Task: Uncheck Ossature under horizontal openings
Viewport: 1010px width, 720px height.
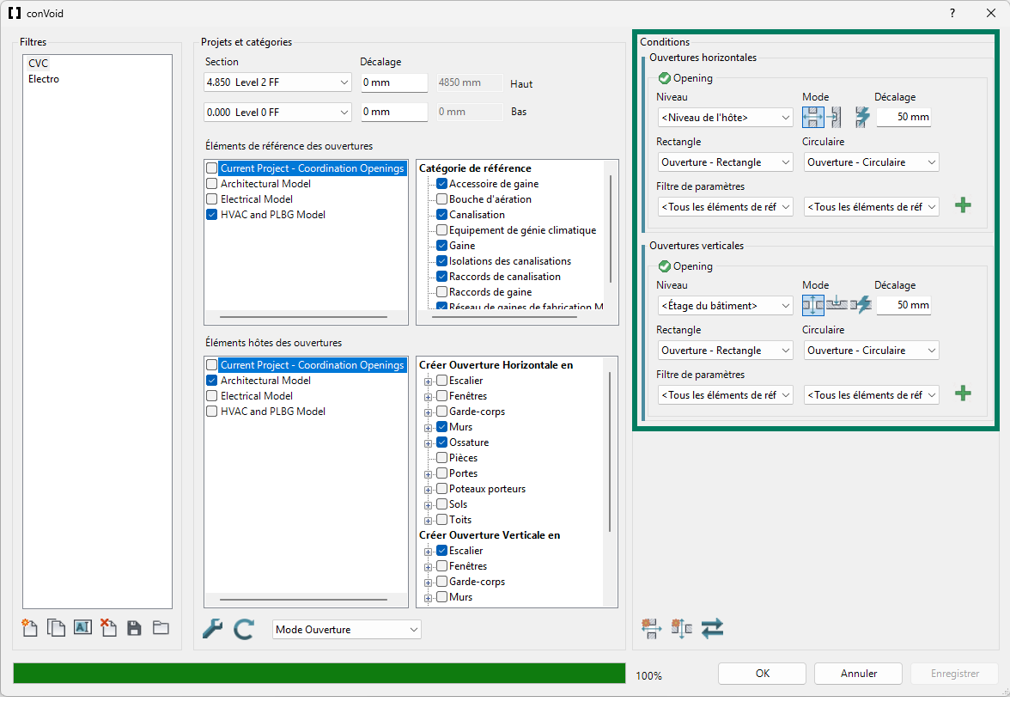Action: point(442,442)
